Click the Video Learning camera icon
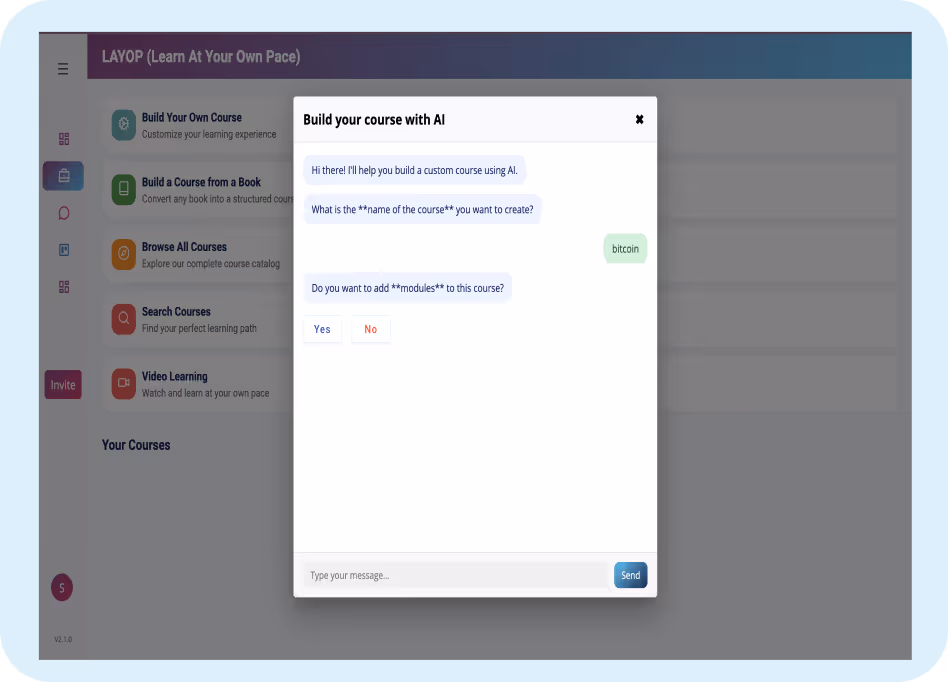This screenshot has height=682, width=948. pyautogui.click(x=123, y=383)
